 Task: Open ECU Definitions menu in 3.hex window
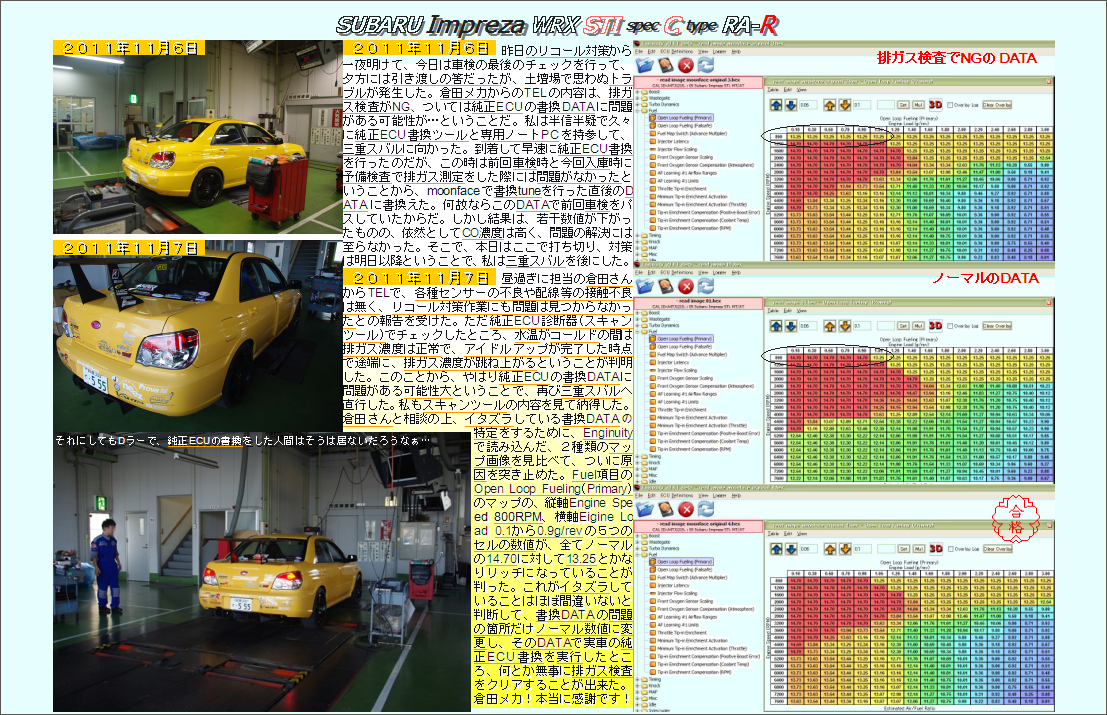(x=677, y=52)
